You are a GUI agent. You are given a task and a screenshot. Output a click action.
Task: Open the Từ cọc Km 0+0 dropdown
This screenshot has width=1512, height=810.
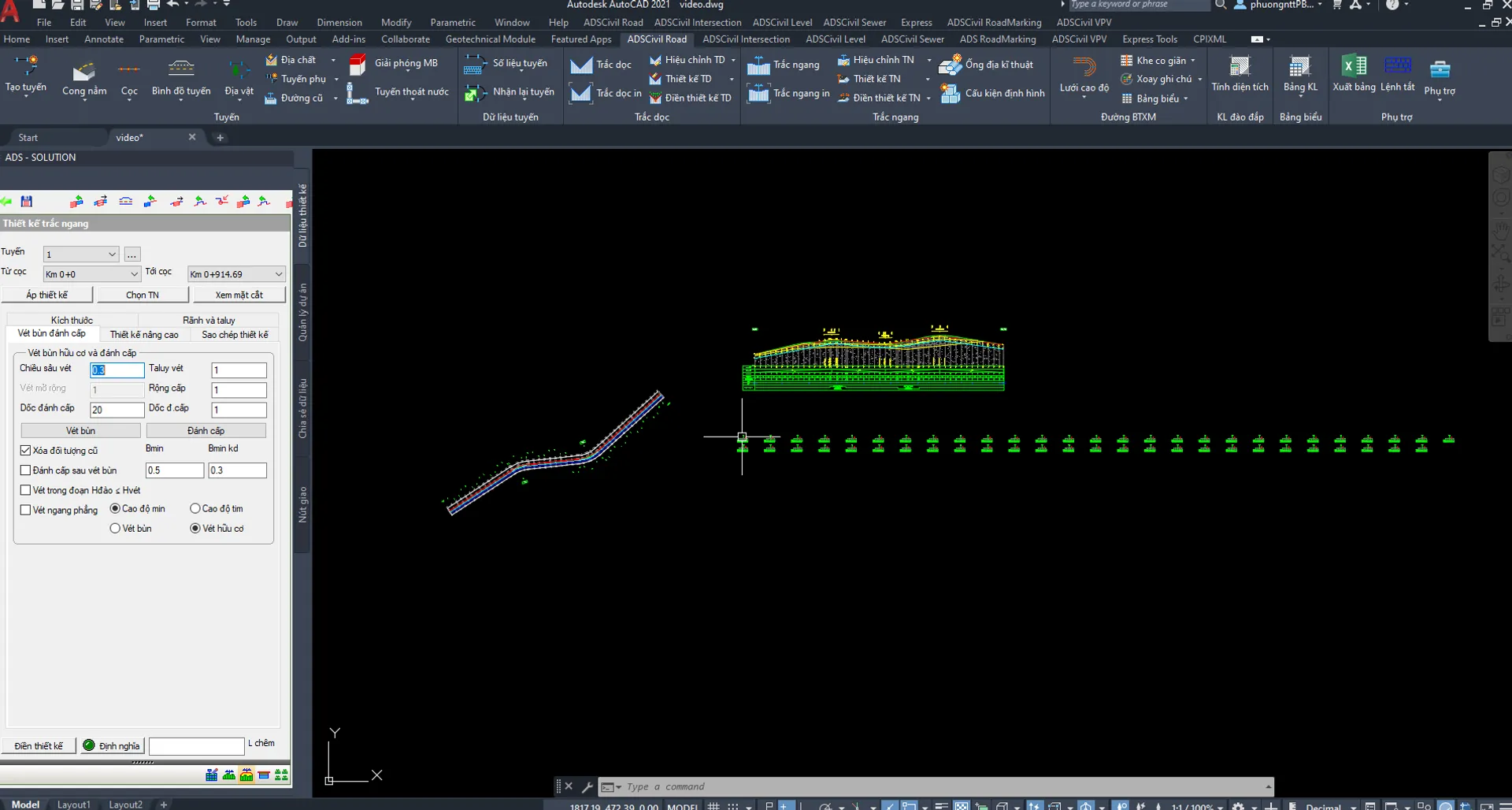click(x=91, y=274)
